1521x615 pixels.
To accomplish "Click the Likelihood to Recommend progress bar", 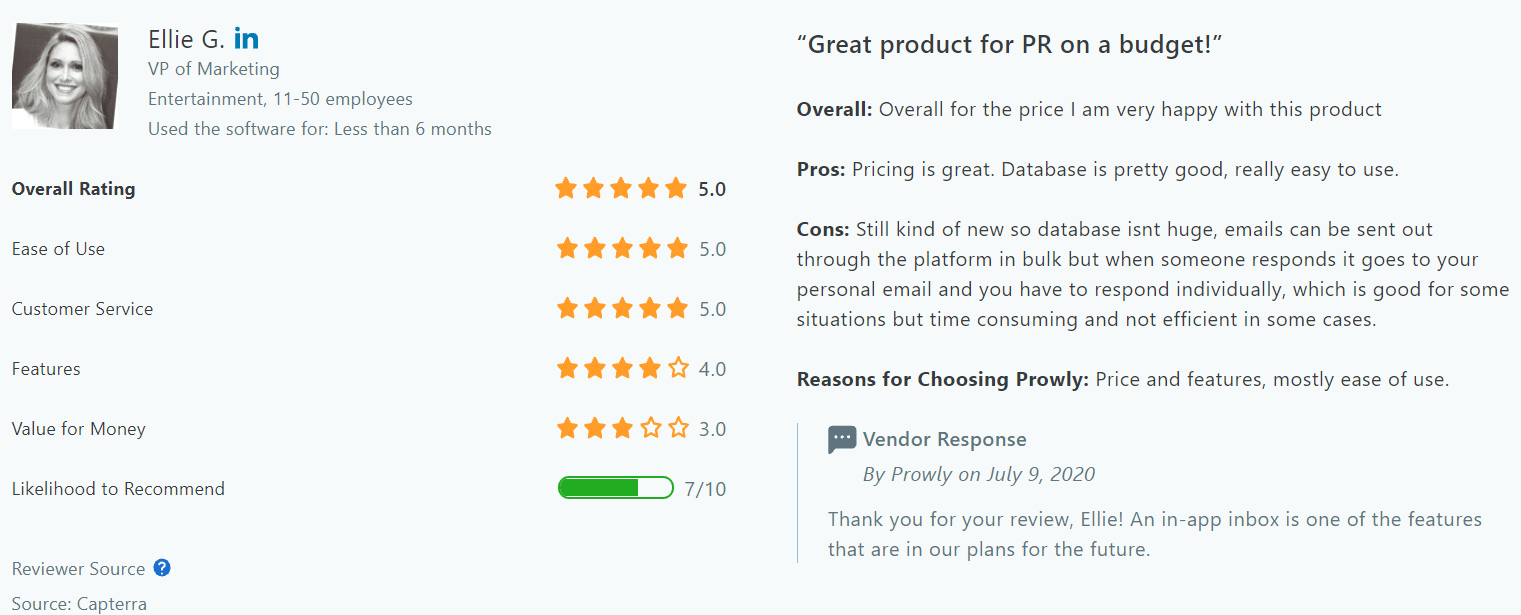I will (x=615, y=488).
